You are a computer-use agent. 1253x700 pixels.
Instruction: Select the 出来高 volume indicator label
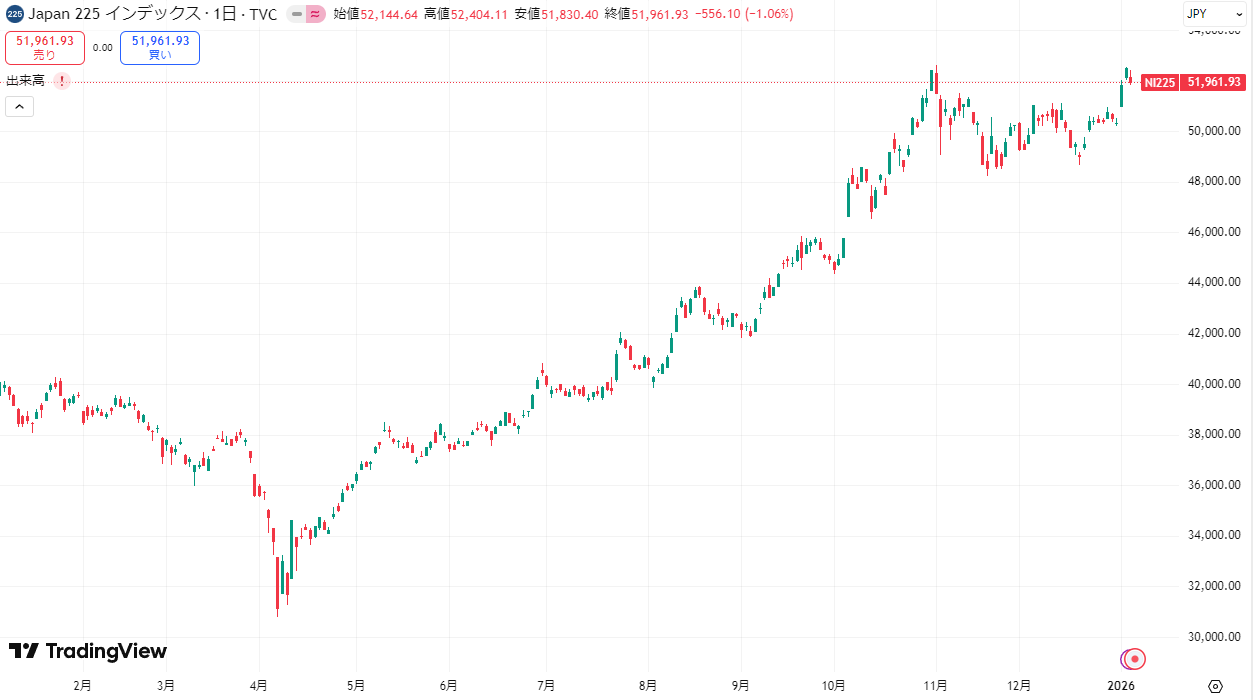pyautogui.click(x=25, y=81)
